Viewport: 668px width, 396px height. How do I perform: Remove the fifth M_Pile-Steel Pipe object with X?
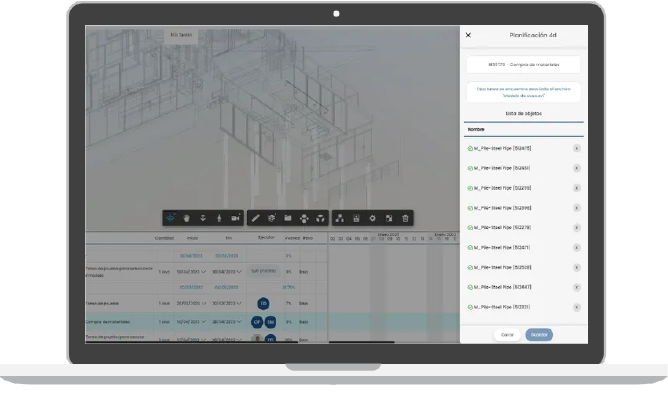(576, 228)
